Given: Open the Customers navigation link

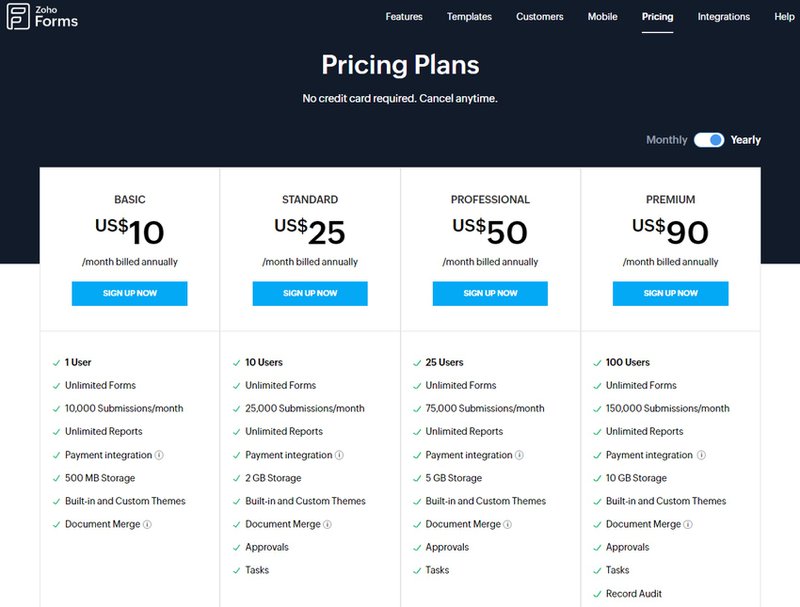Looking at the screenshot, I should [540, 17].
